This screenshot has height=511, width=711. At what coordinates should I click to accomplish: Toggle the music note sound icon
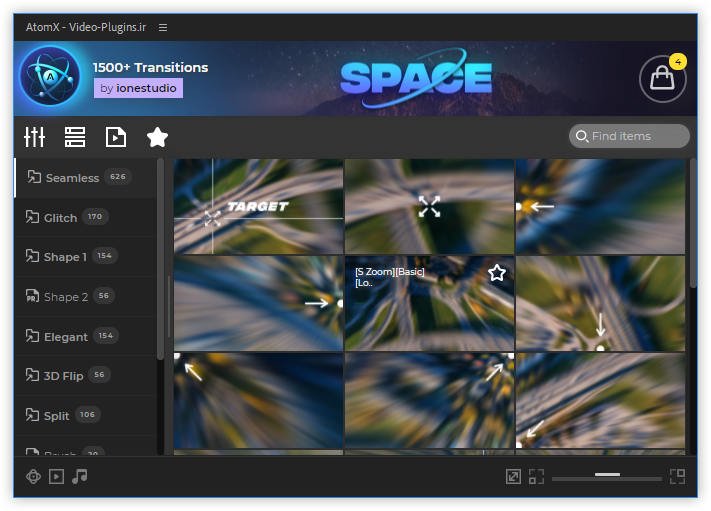click(x=79, y=477)
